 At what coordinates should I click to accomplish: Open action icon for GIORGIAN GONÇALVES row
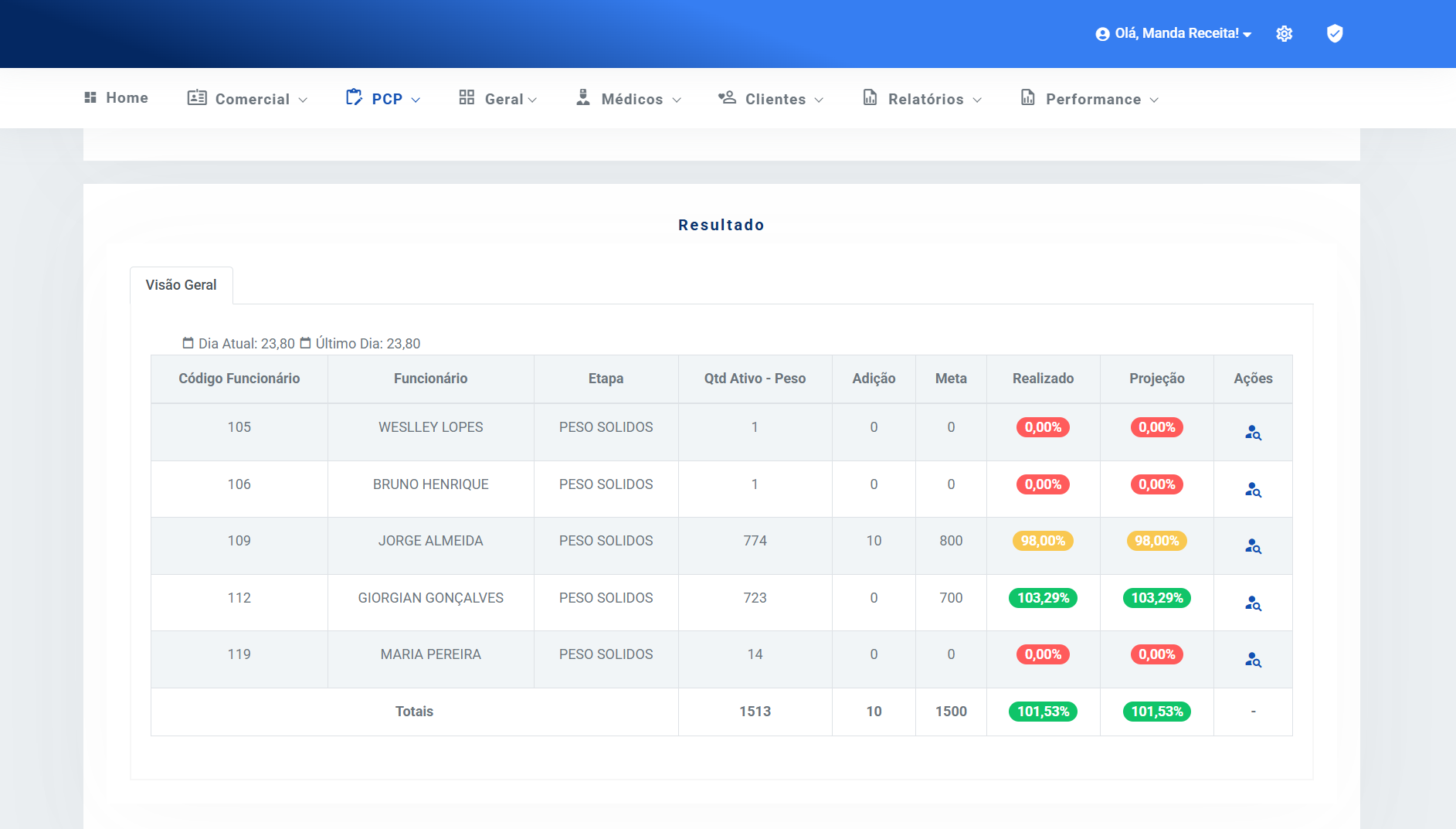(x=1252, y=603)
